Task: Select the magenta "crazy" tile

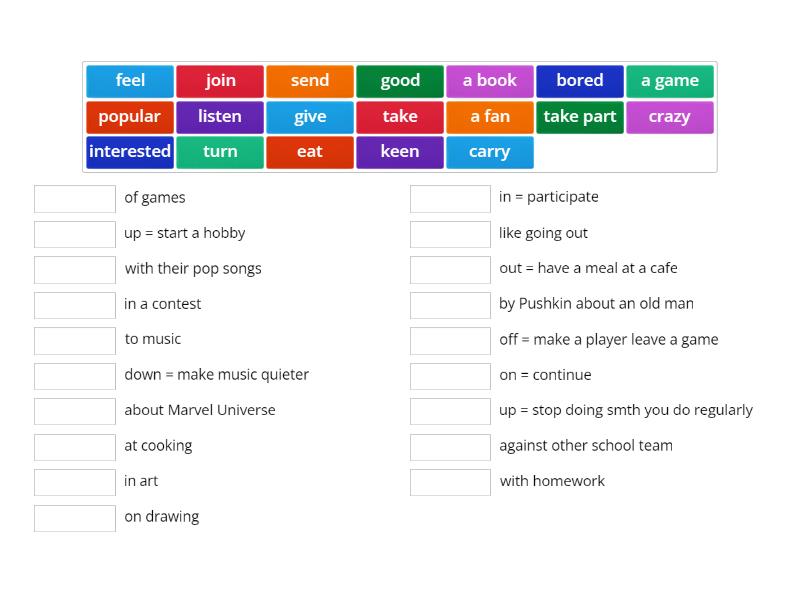Action: (x=670, y=117)
